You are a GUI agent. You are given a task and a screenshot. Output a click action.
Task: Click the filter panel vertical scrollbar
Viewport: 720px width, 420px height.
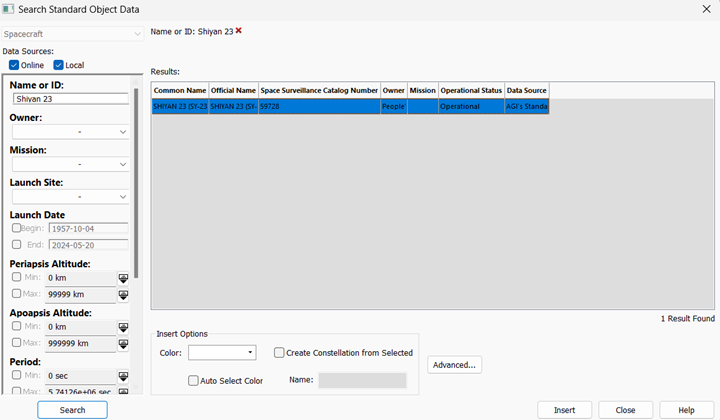pyautogui.click(x=136, y=184)
